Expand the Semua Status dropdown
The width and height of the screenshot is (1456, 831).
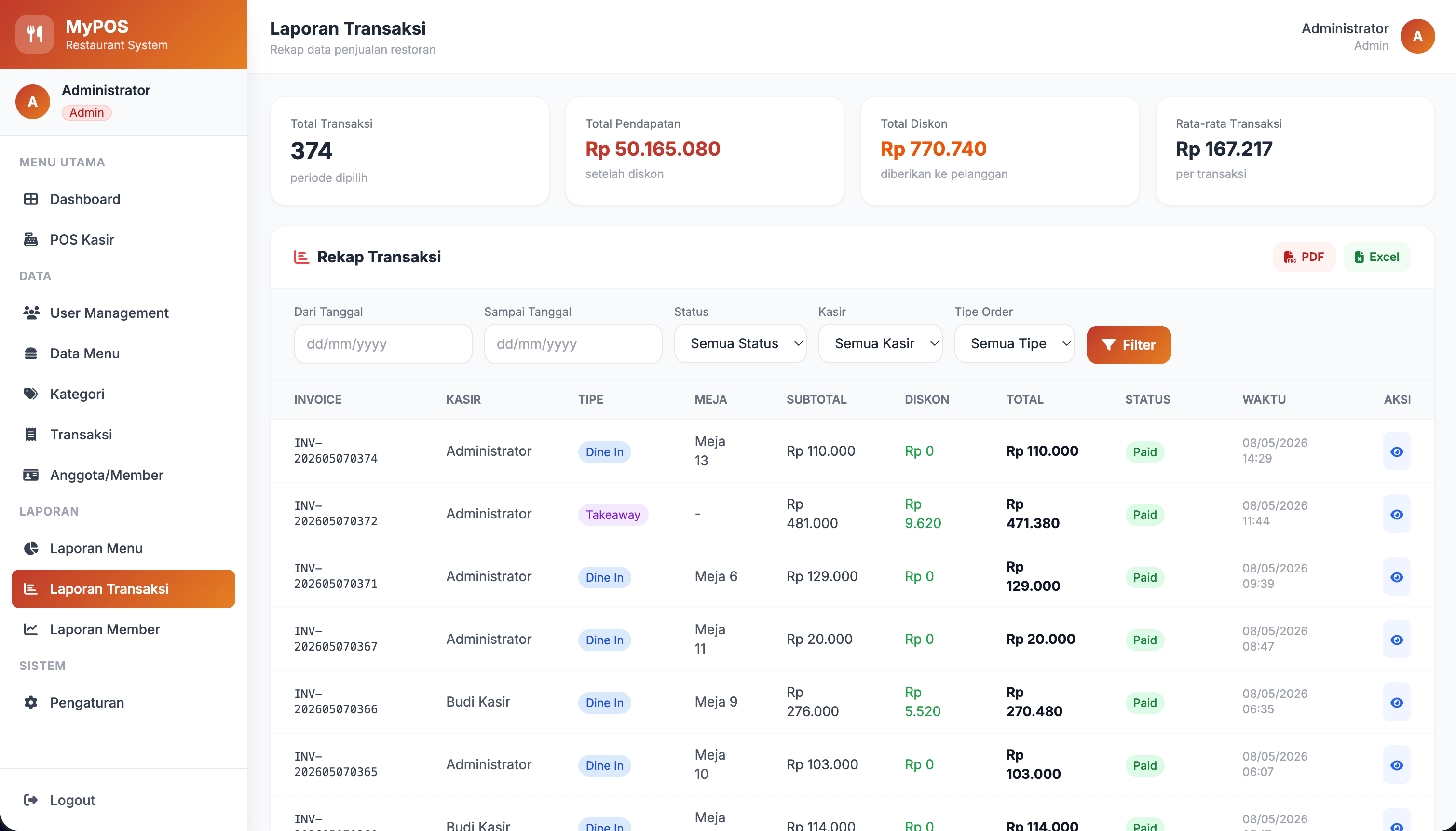click(740, 343)
